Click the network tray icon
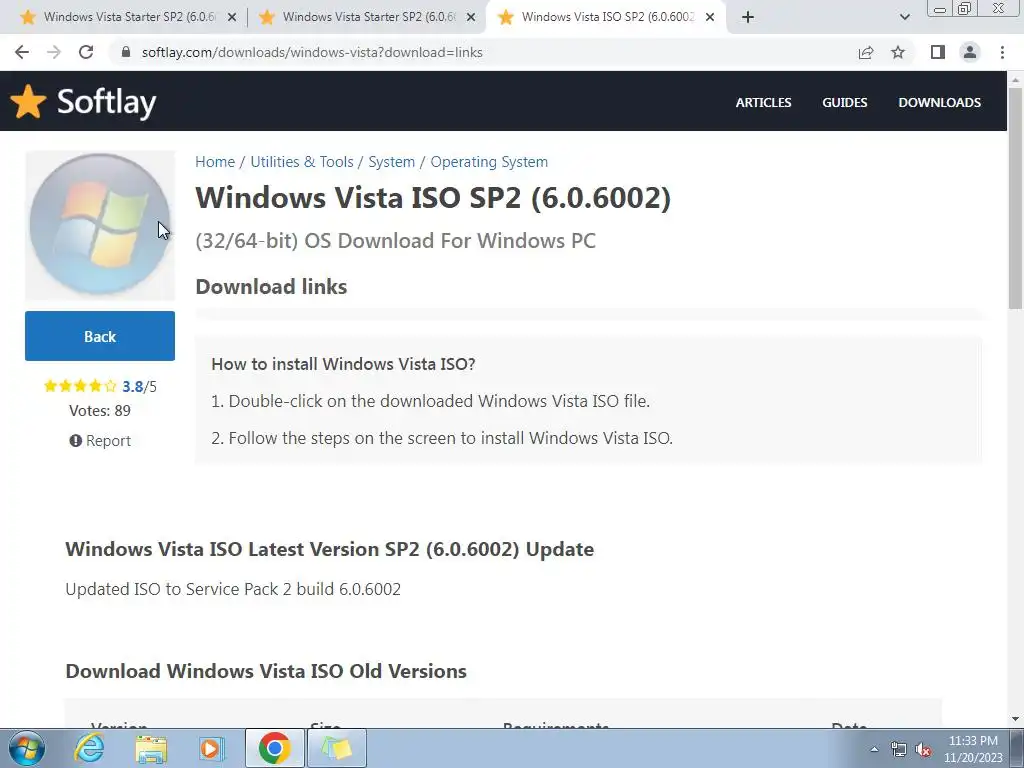This screenshot has width=1024, height=768. pos(899,750)
